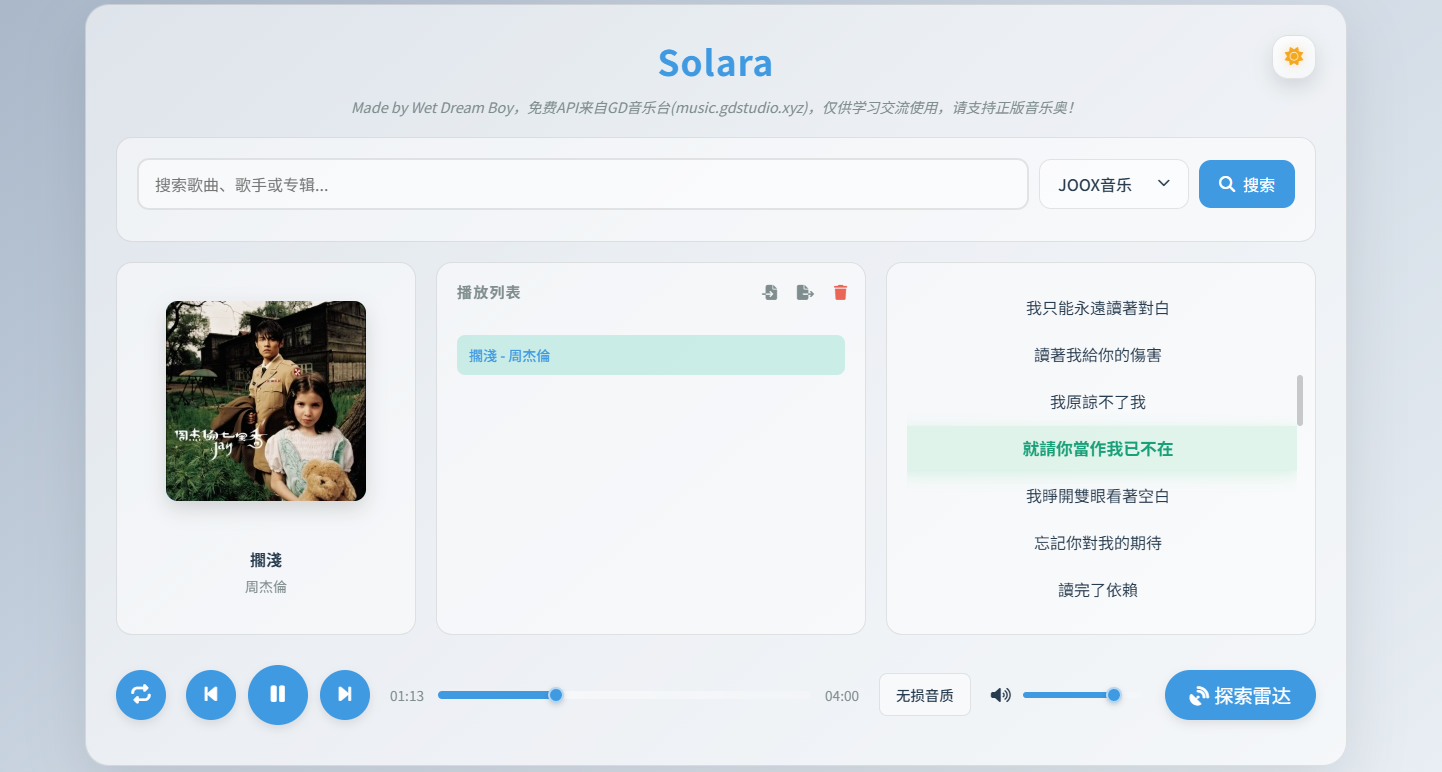The image size is (1442, 772).
Task: Export the current playlist
Action: click(x=805, y=292)
